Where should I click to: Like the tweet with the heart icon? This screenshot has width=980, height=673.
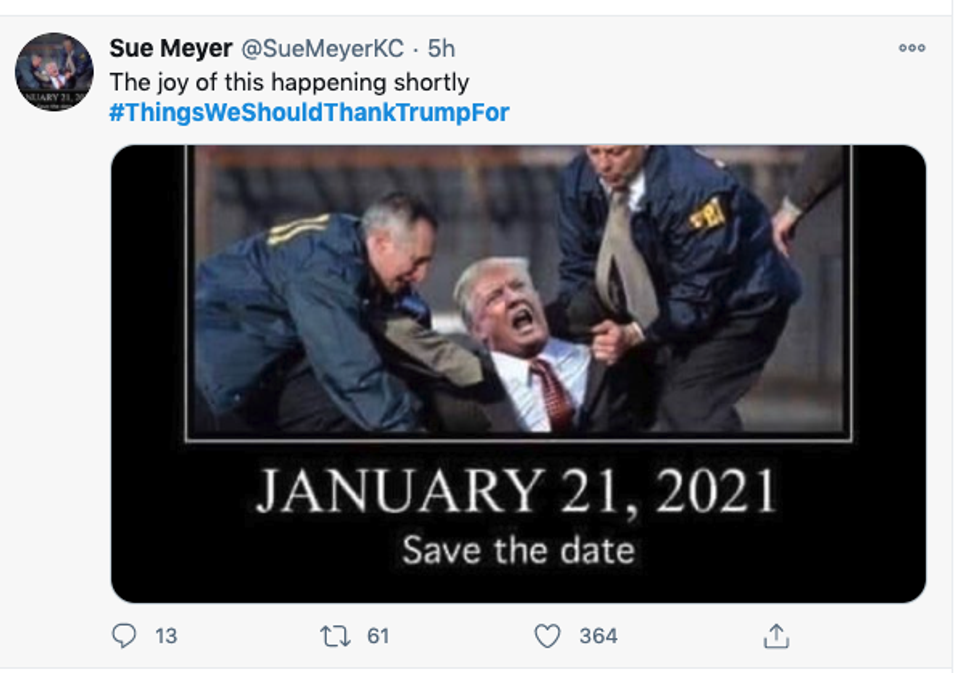tap(547, 636)
